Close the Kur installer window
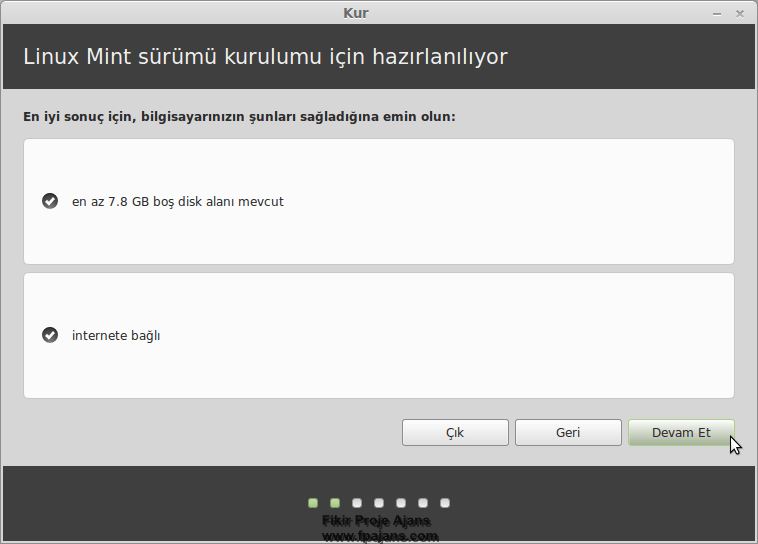The height and width of the screenshot is (544, 758). [x=740, y=14]
